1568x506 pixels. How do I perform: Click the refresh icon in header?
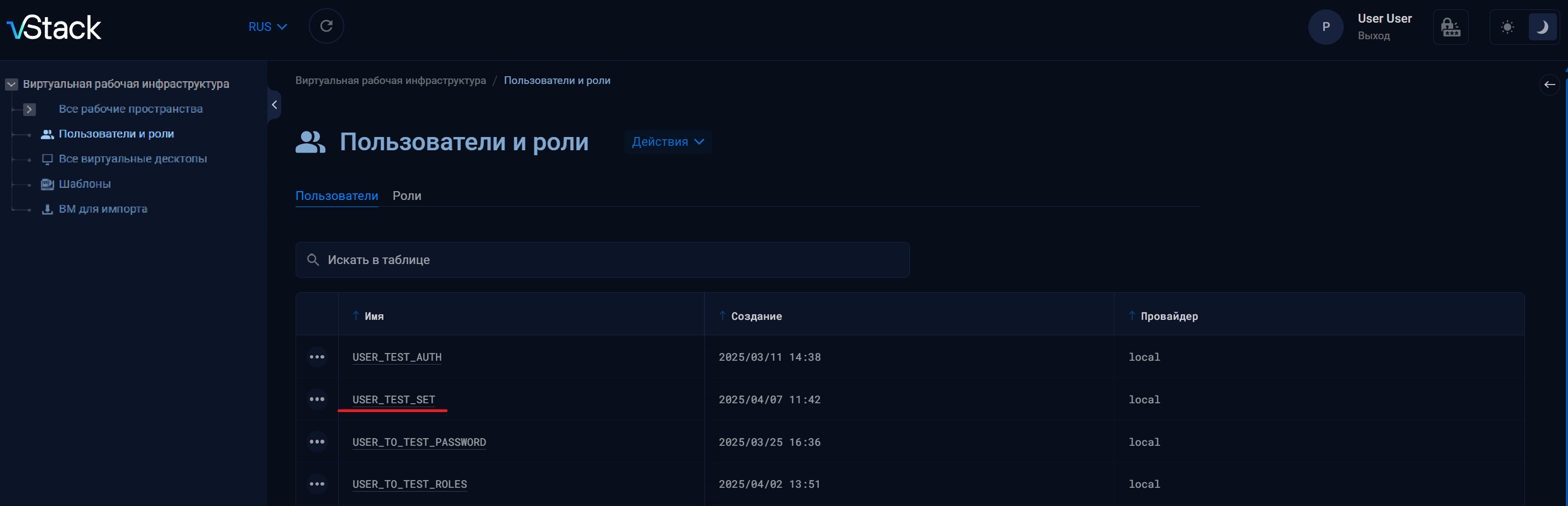coord(327,26)
